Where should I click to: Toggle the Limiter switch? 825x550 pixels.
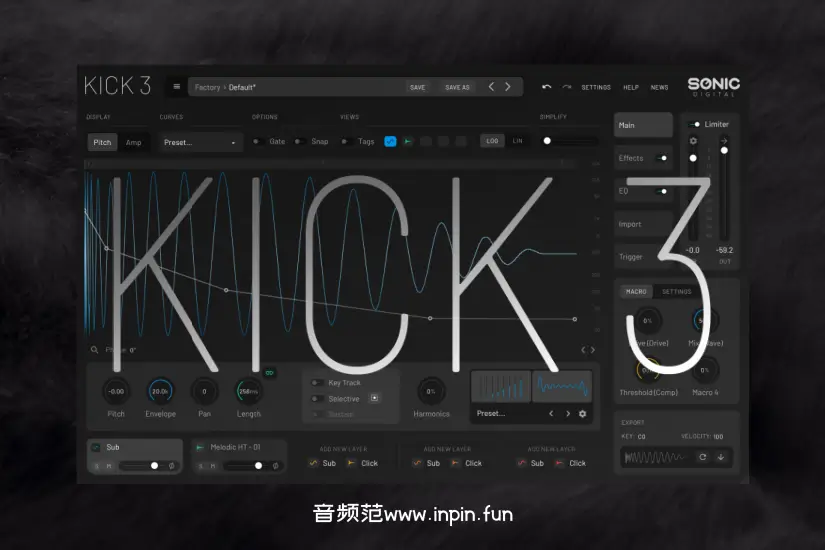pos(695,124)
